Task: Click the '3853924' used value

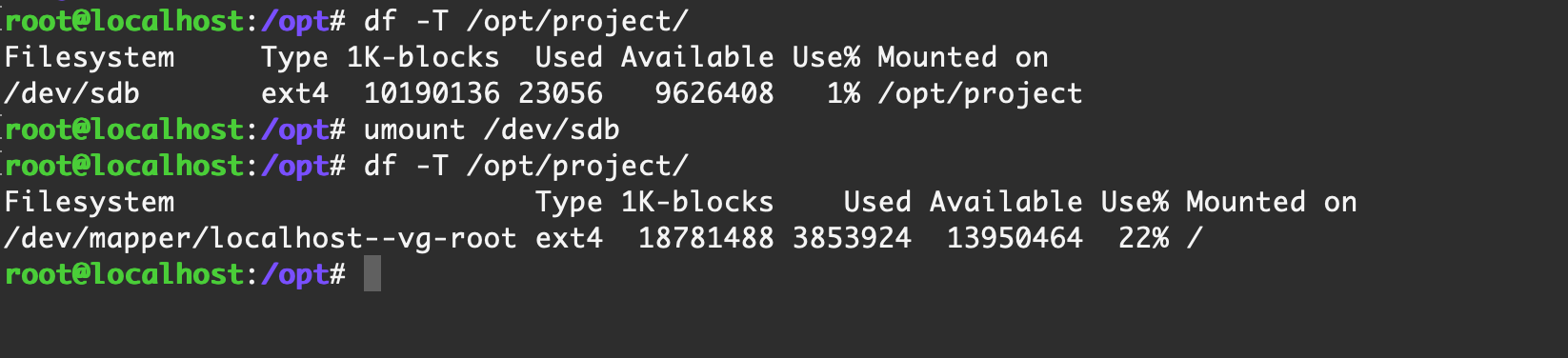Action: click(x=852, y=238)
